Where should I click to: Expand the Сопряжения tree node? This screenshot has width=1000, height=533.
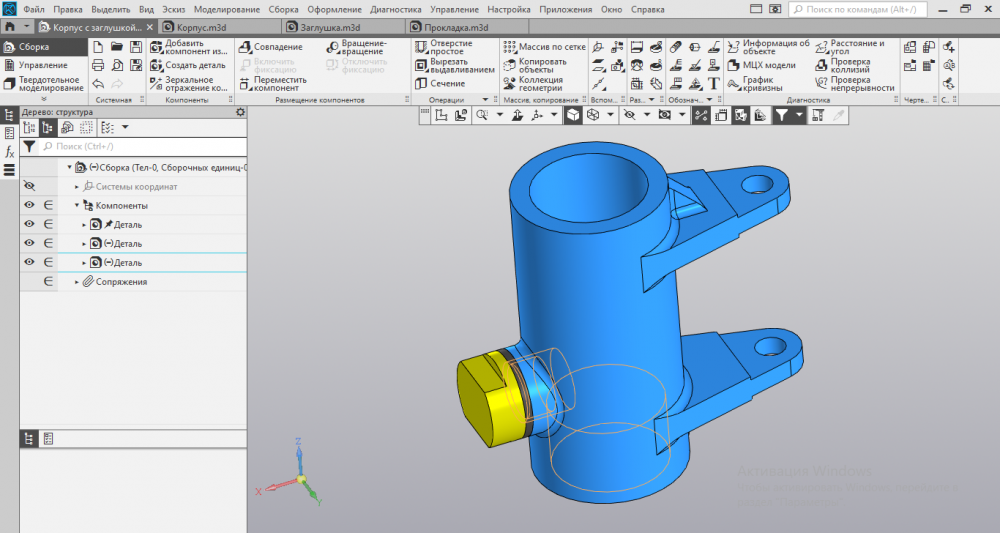pyautogui.click(x=77, y=282)
